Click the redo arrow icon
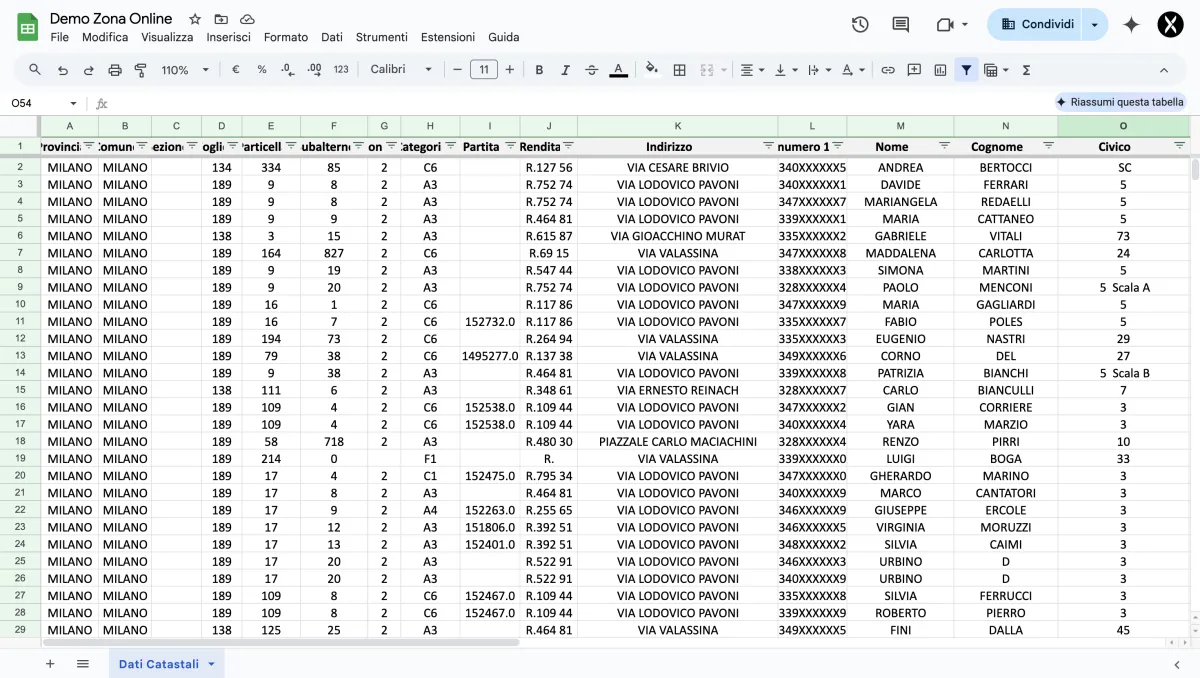This screenshot has height=678, width=1200. [x=89, y=70]
